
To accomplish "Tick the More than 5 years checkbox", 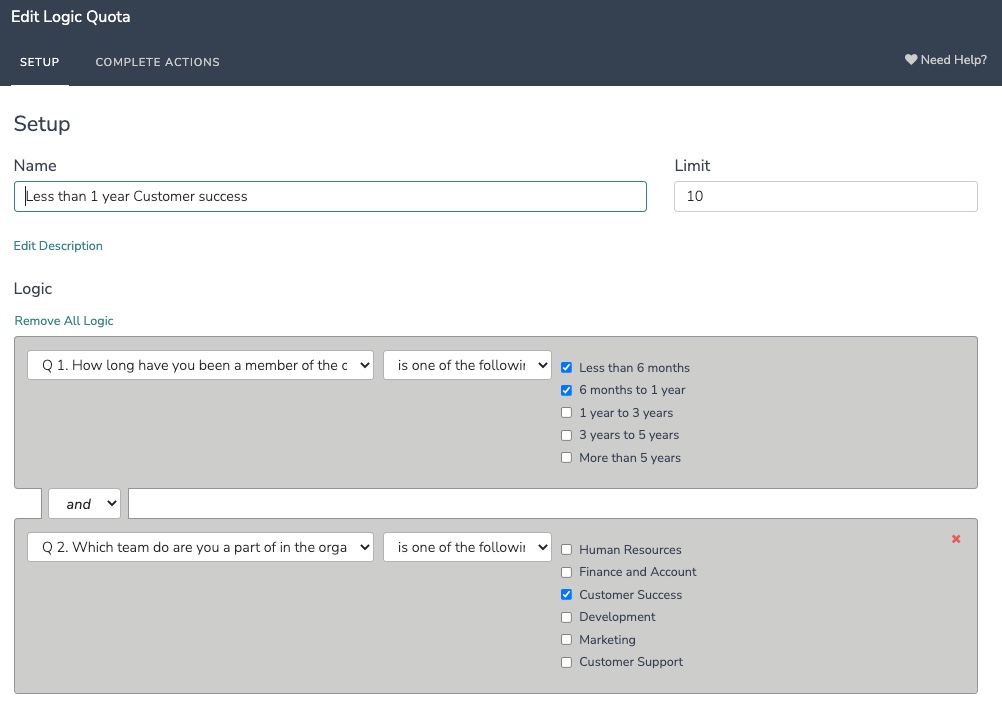I will [x=567, y=458].
